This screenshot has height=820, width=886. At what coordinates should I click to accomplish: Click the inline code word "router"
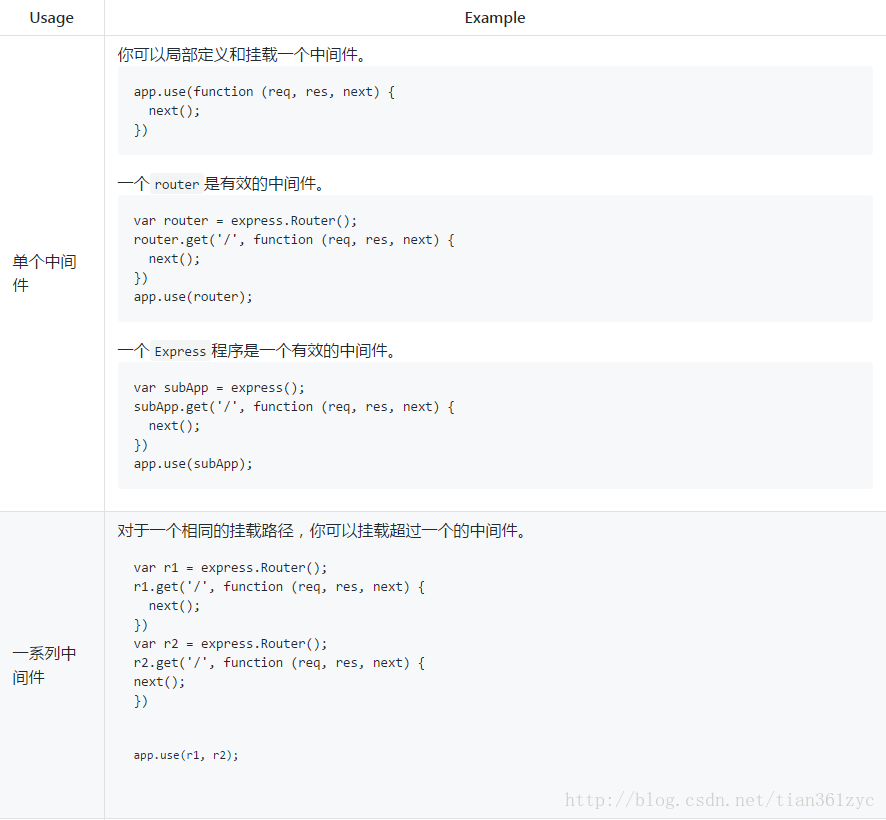click(177, 184)
